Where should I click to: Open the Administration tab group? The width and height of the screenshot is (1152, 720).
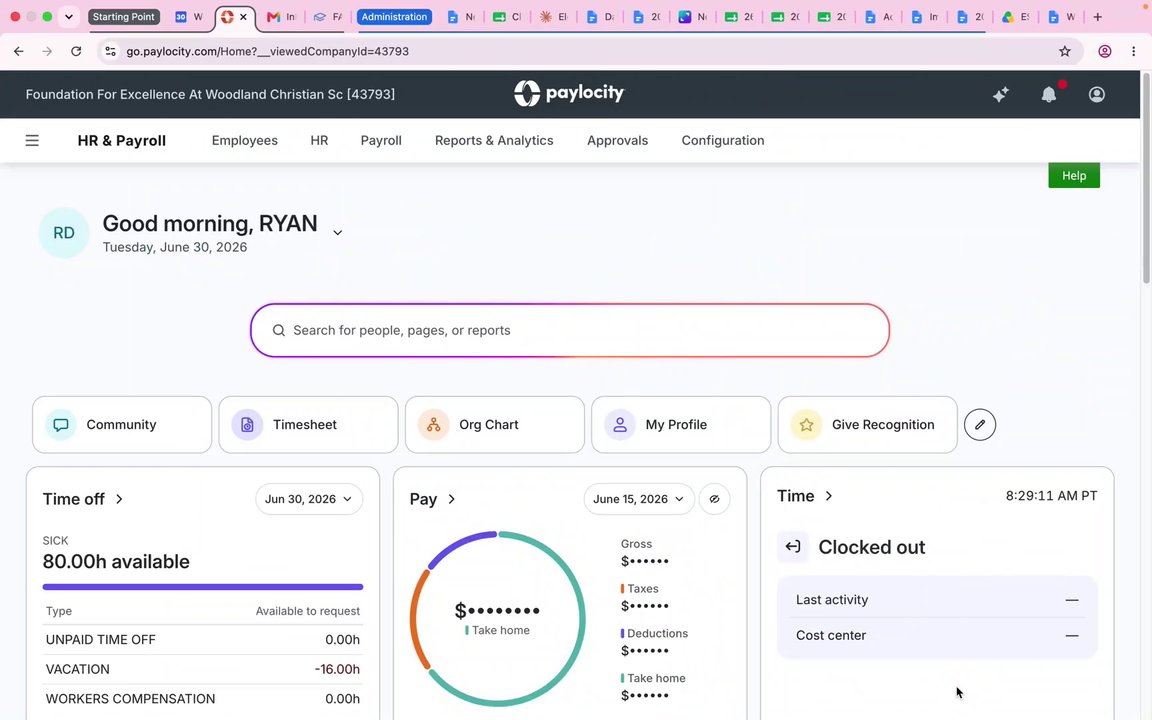[x=394, y=17]
